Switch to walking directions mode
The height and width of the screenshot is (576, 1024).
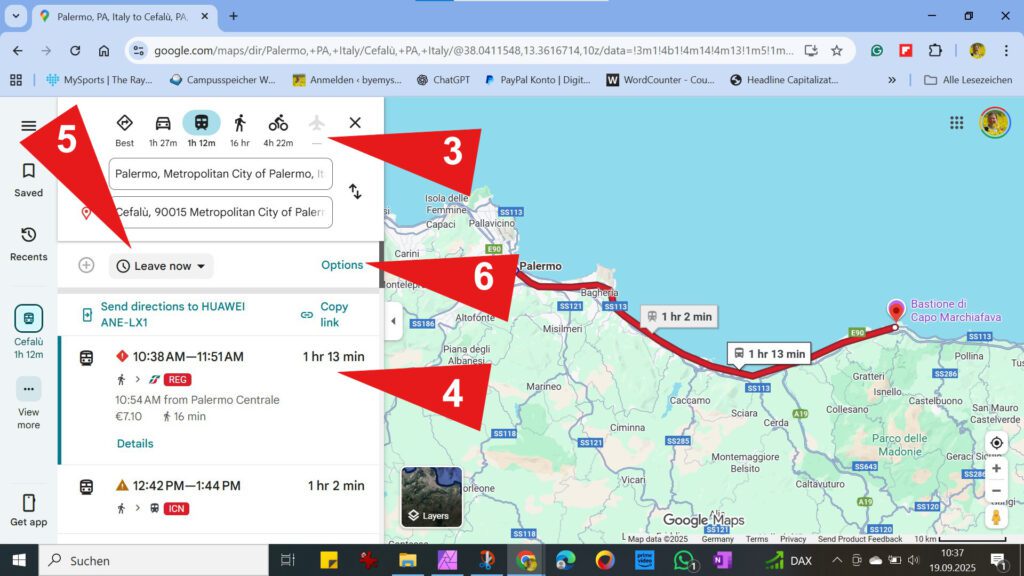click(x=239, y=122)
